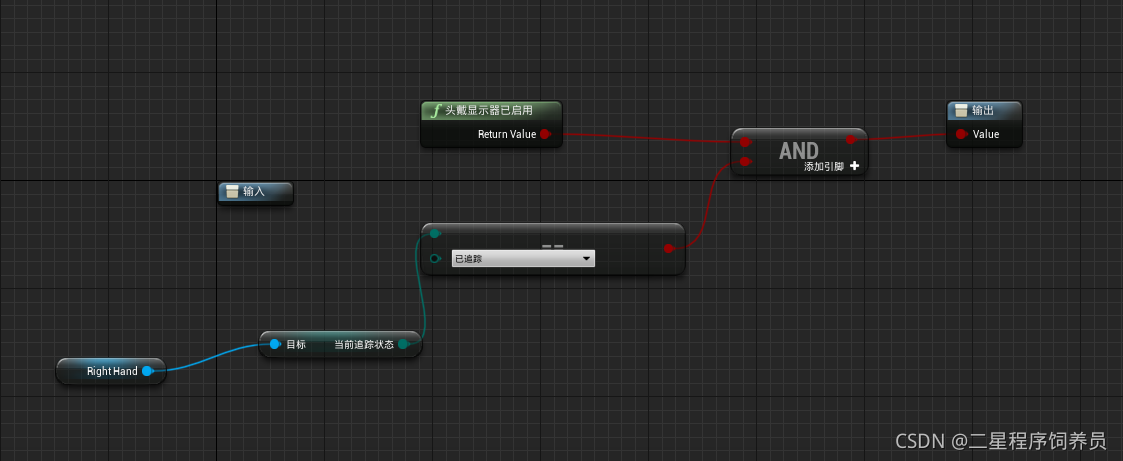1123x461 pixels.
Task: Click the 目标 label text
Action: 296,344
